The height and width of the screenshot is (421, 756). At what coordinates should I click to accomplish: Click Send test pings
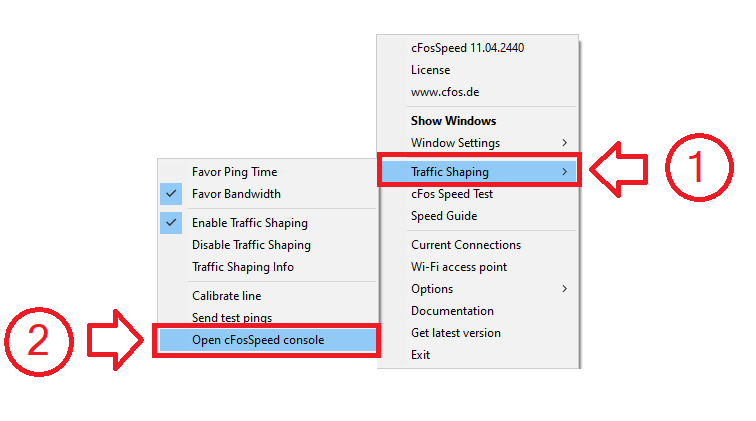230,318
